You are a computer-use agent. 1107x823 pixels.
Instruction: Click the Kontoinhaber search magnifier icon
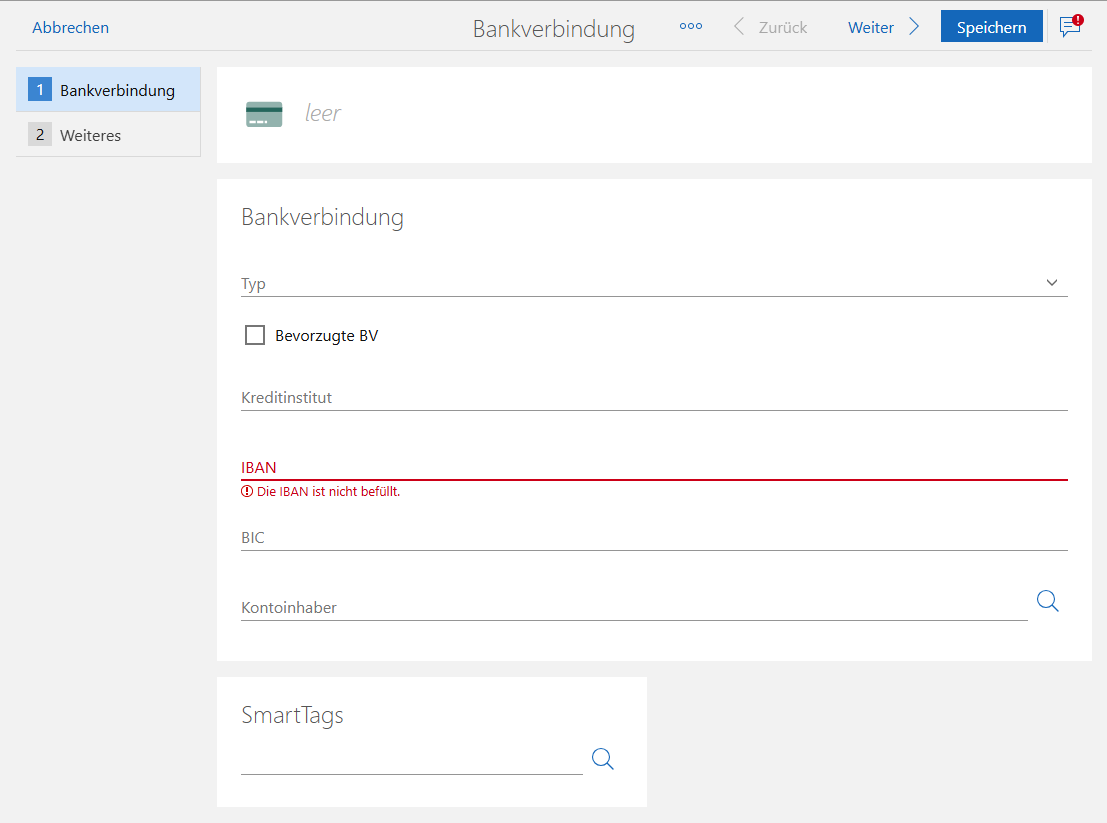tap(1047, 601)
